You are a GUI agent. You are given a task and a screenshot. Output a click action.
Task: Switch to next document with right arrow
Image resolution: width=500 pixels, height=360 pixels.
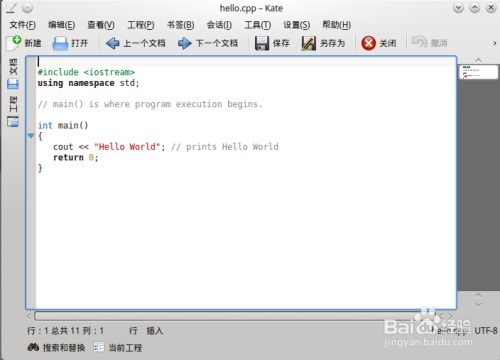point(184,43)
